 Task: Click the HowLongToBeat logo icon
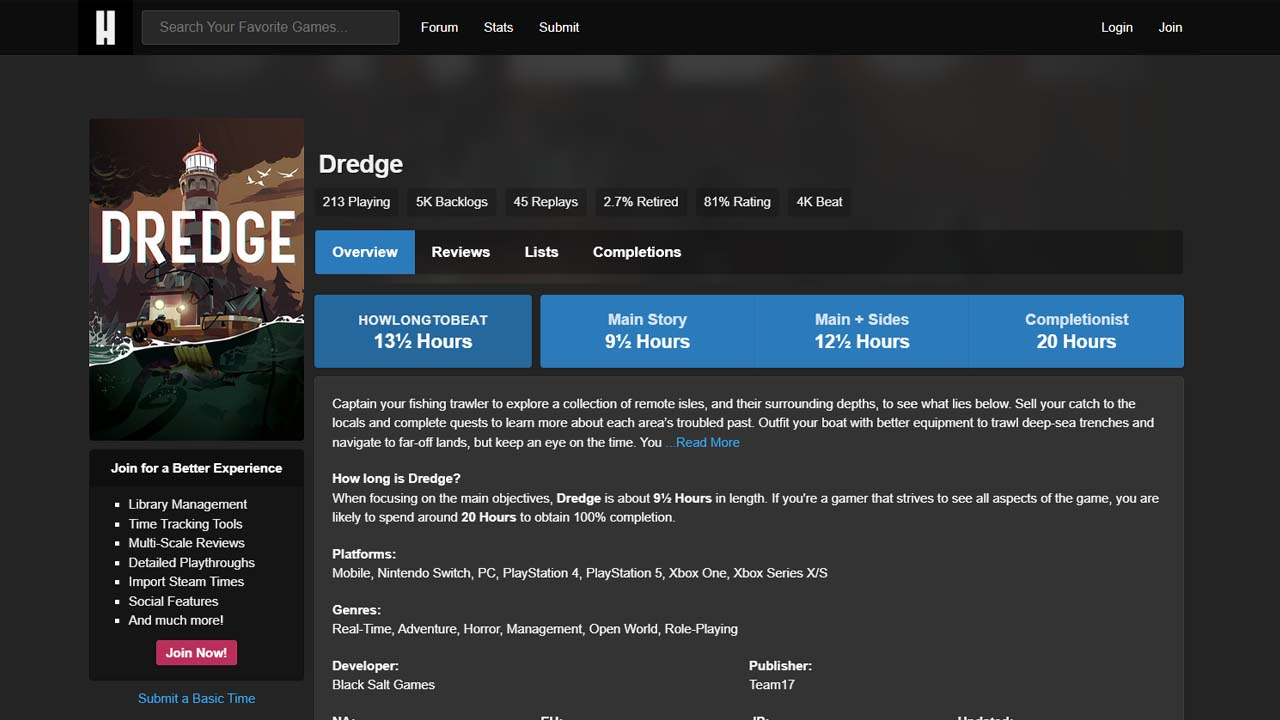(x=105, y=27)
